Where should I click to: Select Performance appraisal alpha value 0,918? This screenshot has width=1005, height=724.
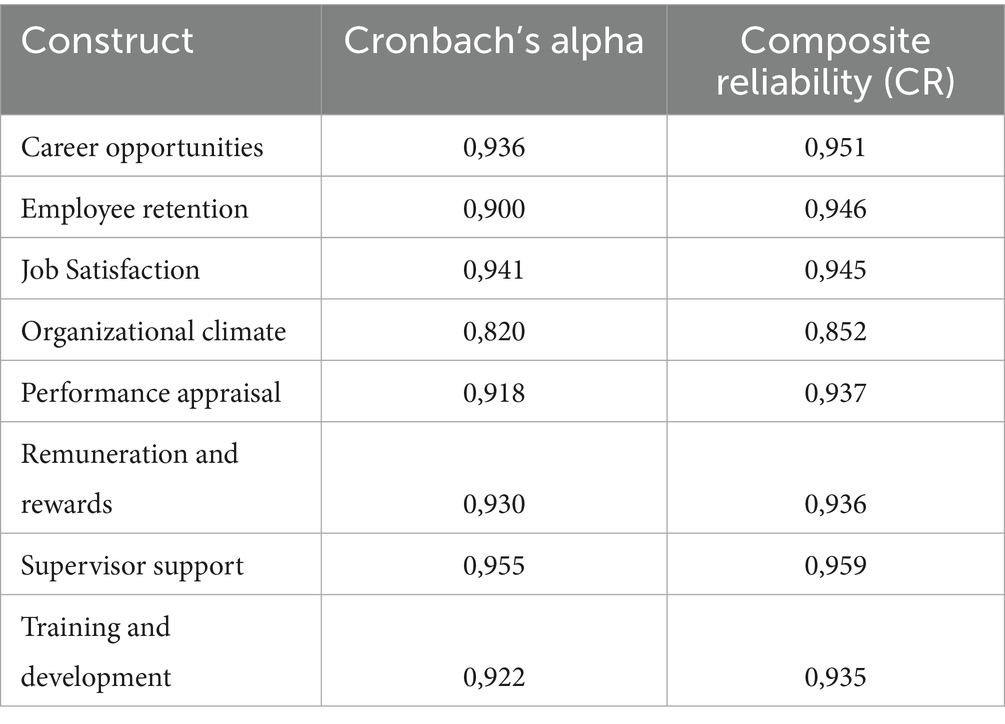pos(494,392)
